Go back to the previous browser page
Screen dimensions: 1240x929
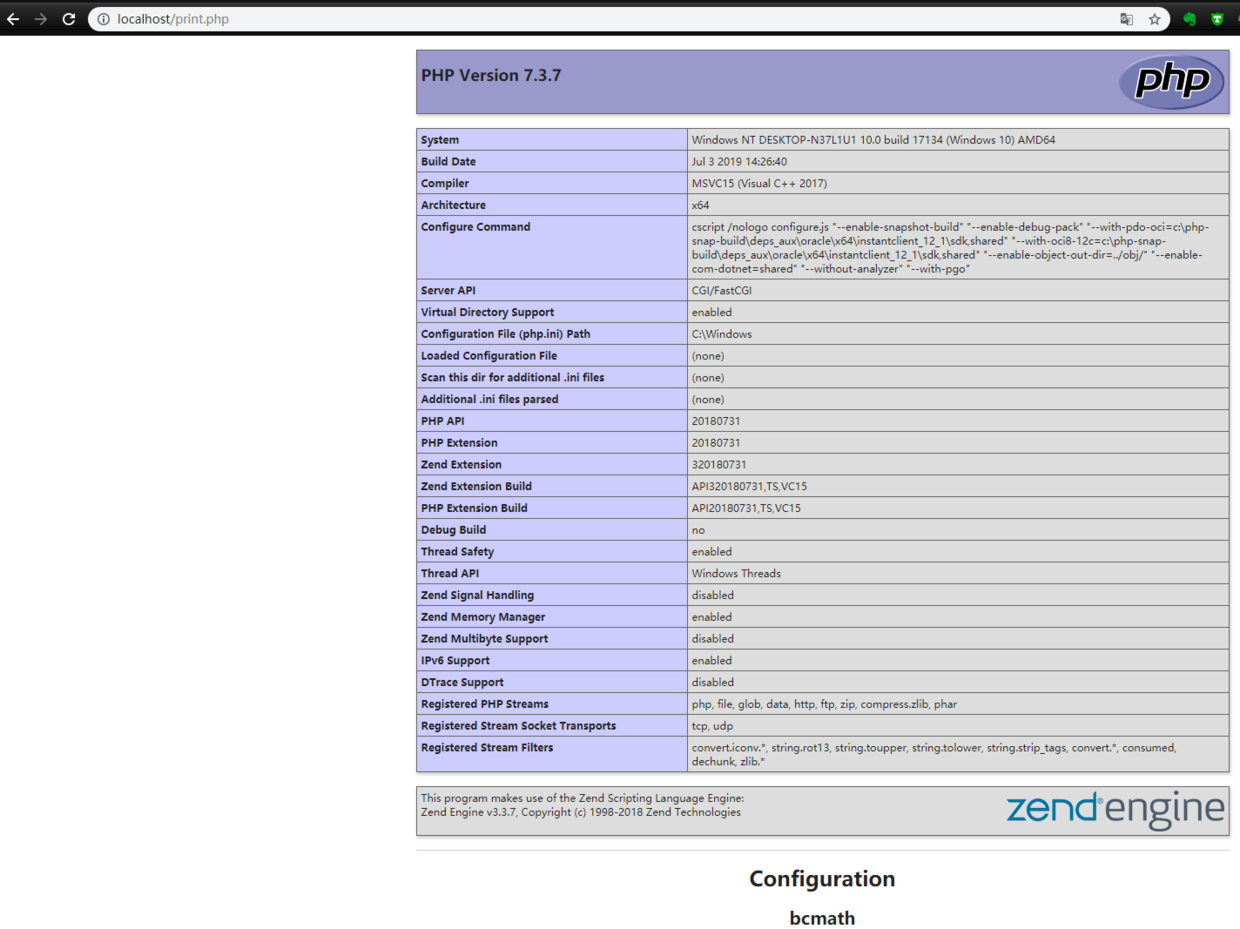click(13, 19)
